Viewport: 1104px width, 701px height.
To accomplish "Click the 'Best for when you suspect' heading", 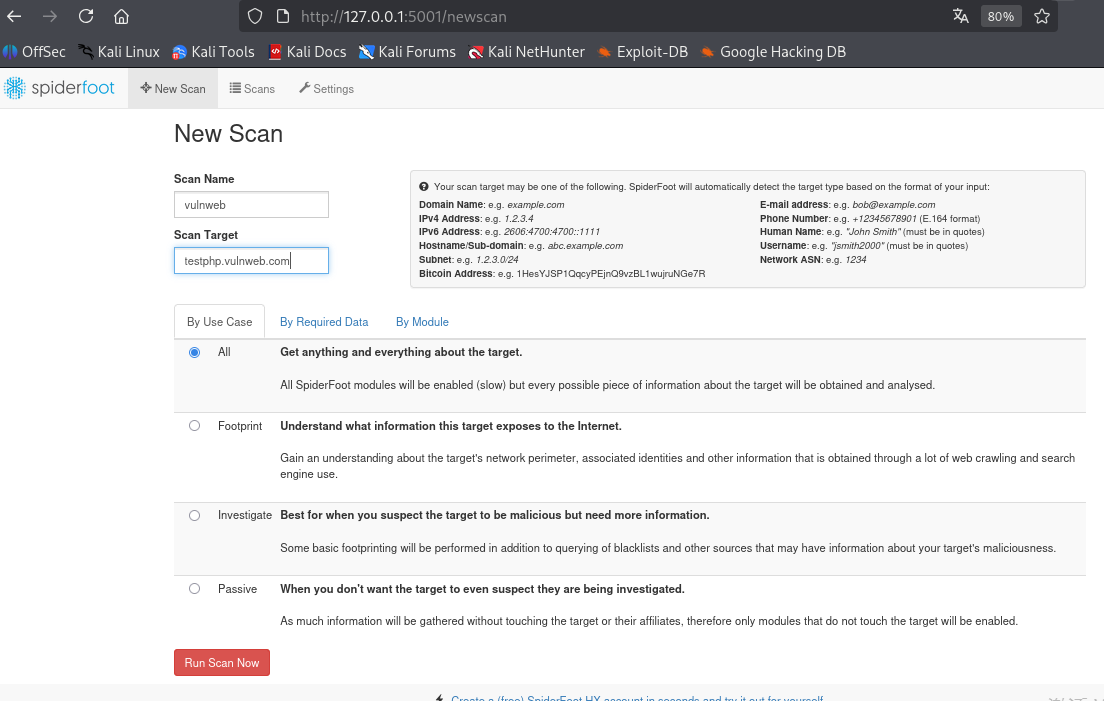I will pyautogui.click(x=494, y=515).
